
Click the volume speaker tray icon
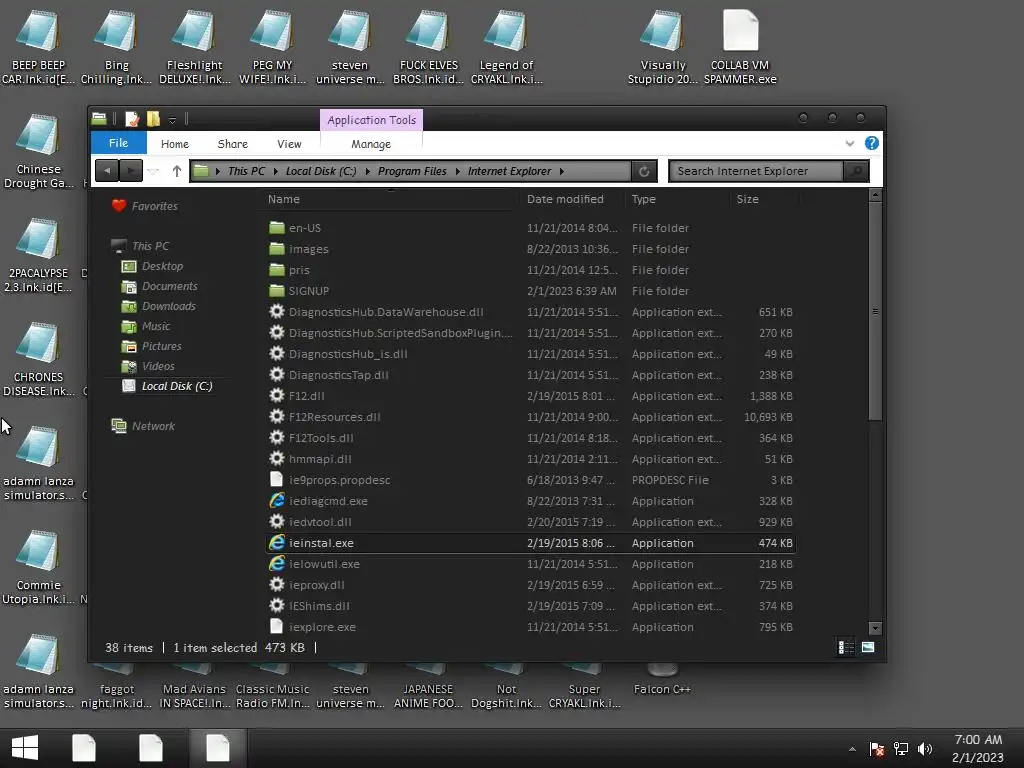(925, 749)
